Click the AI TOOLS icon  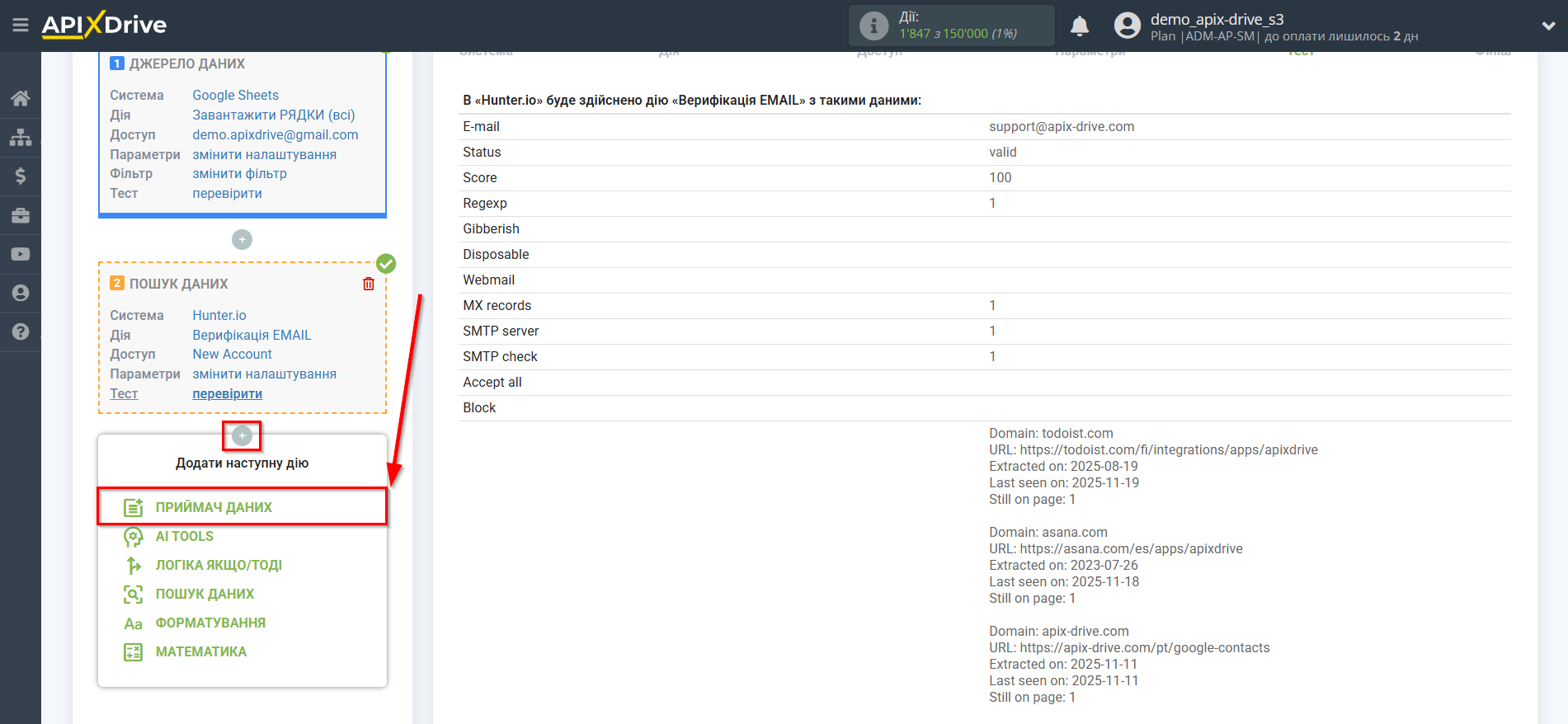tap(133, 537)
